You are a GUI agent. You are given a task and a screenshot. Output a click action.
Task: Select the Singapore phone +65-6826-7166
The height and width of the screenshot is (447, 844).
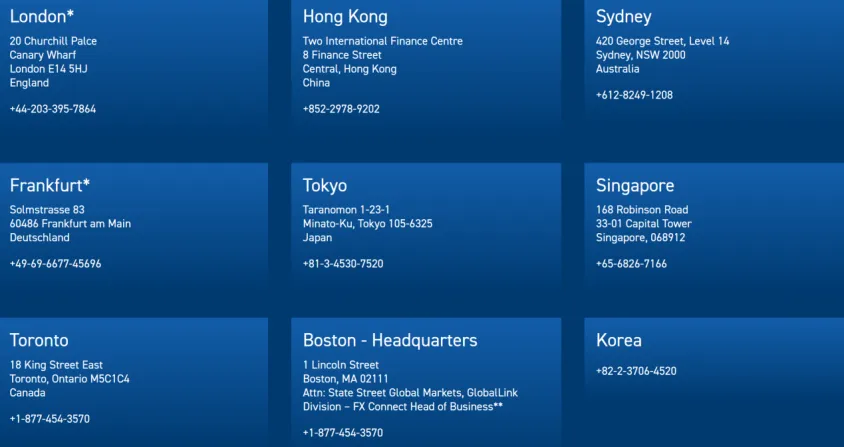coord(631,263)
